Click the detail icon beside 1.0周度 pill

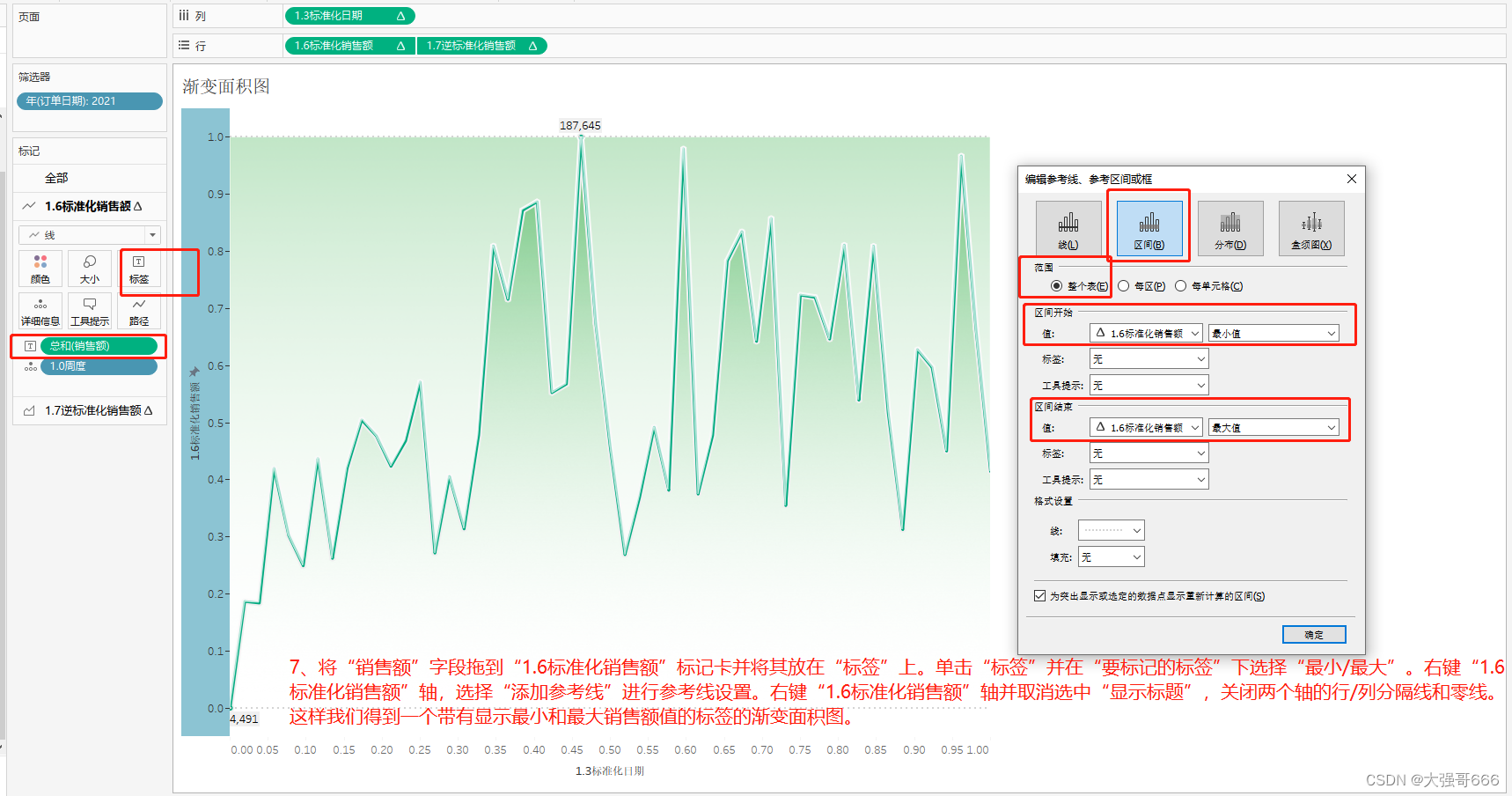(x=30, y=366)
